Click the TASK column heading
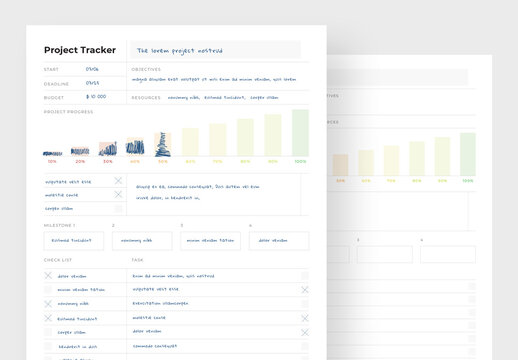 [x=137, y=260]
